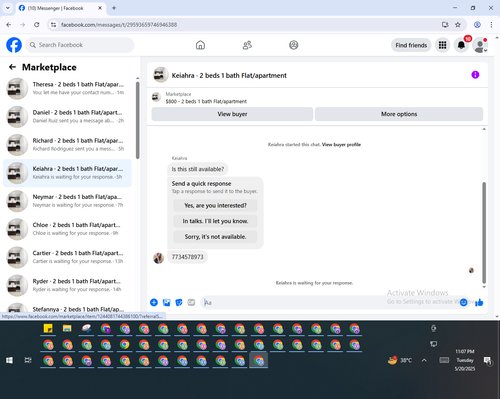This screenshot has height=399, width=500.
Task: Open the Friends icon in top navigation
Action: [x=247, y=45]
